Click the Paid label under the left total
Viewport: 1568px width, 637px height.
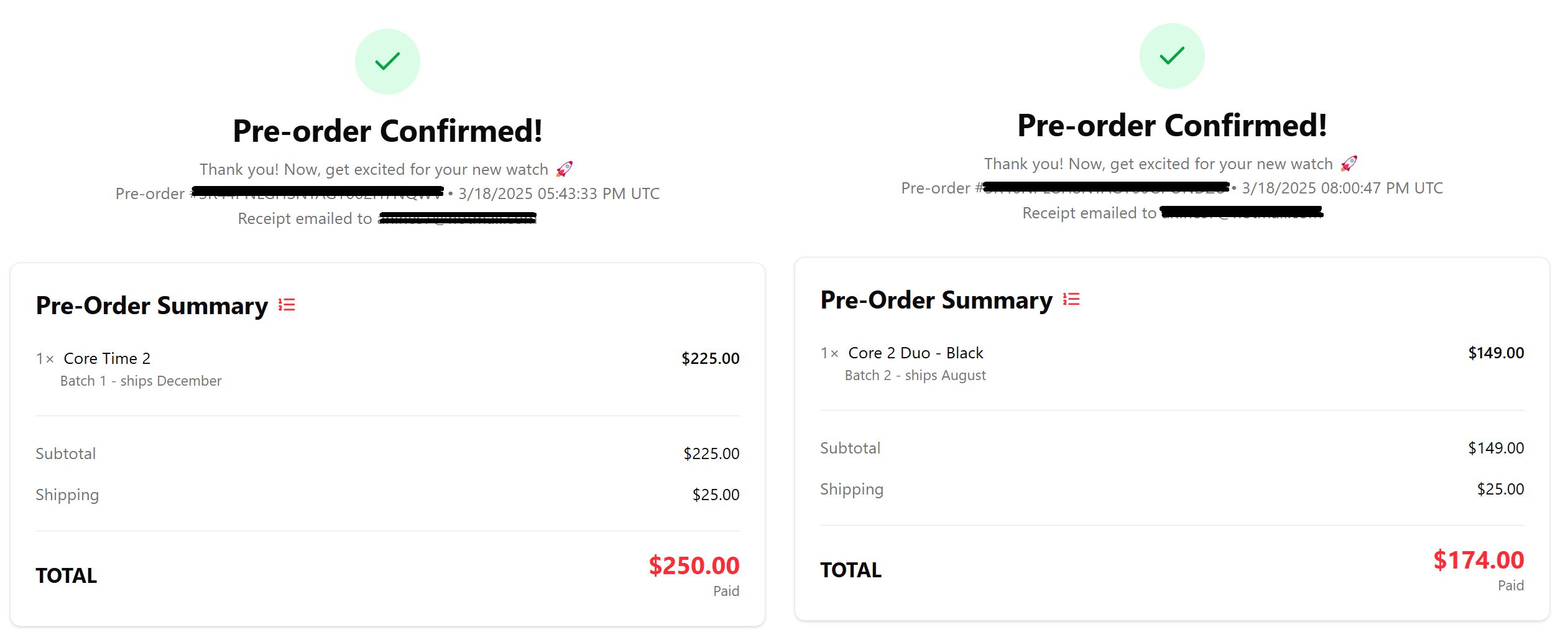[726, 590]
